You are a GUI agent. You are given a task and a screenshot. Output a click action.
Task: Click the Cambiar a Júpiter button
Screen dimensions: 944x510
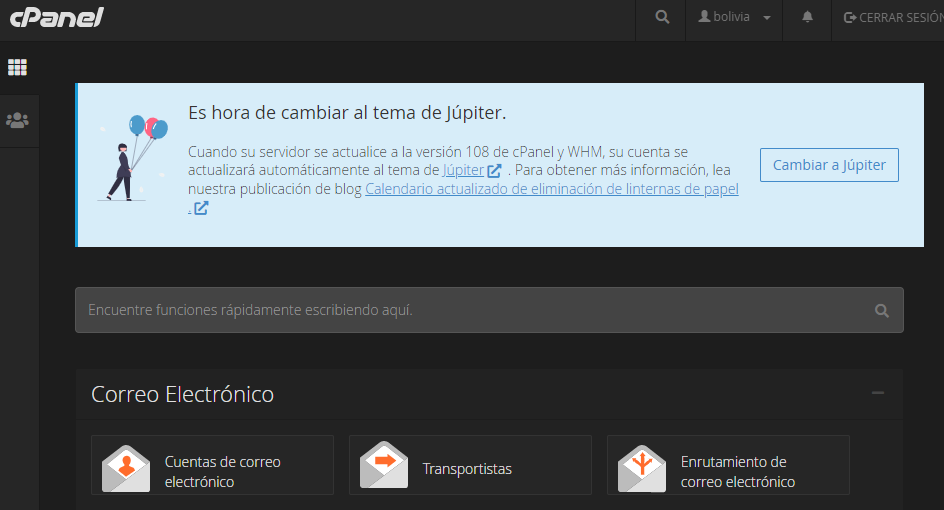point(829,165)
